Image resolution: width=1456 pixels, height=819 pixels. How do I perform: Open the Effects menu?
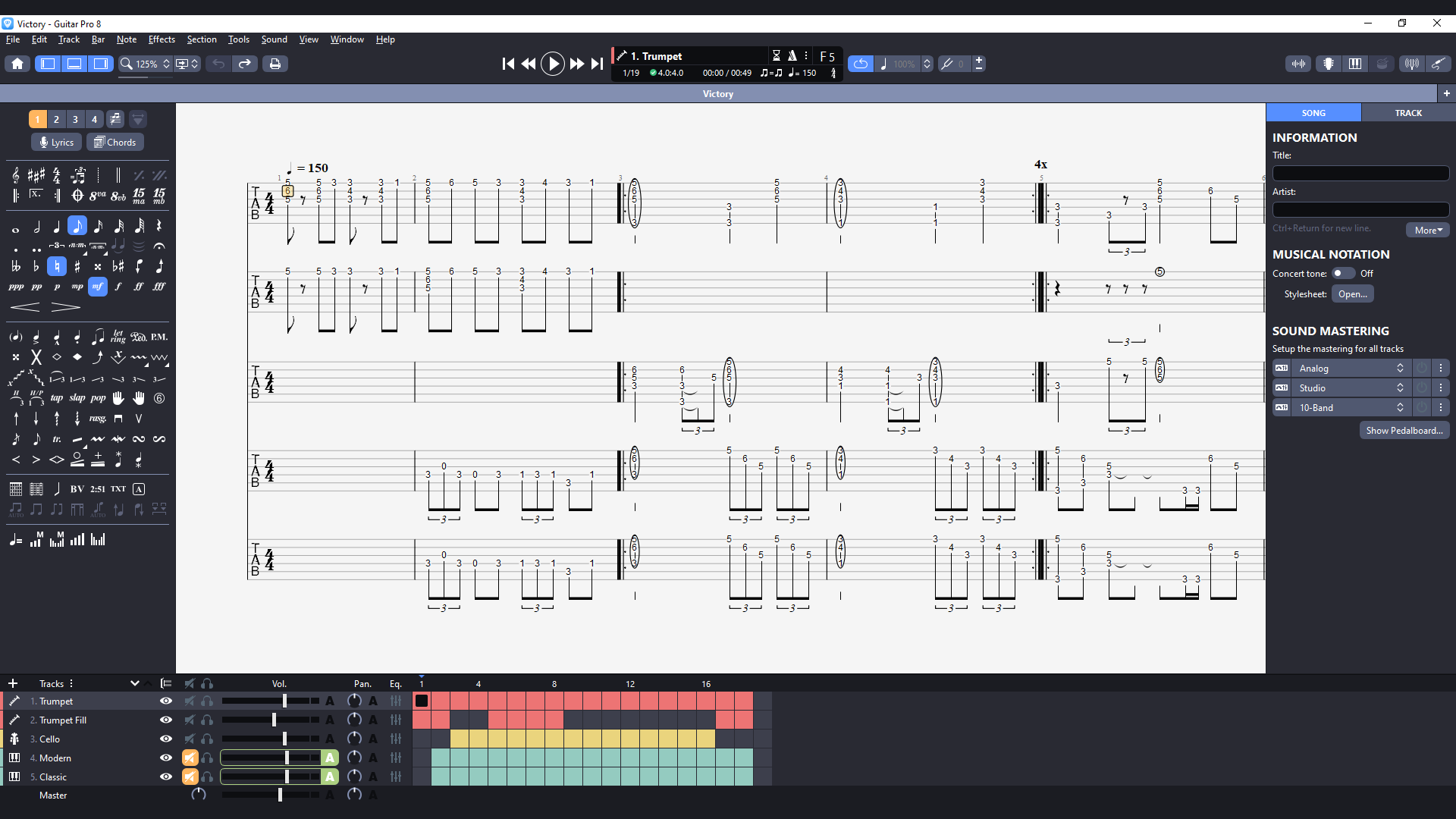(x=162, y=39)
